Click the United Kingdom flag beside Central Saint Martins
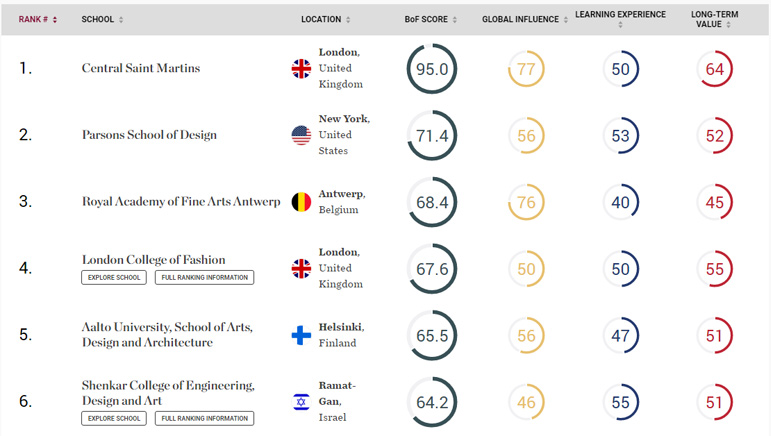The width and height of the screenshot is (771, 436). (x=301, y=68)
